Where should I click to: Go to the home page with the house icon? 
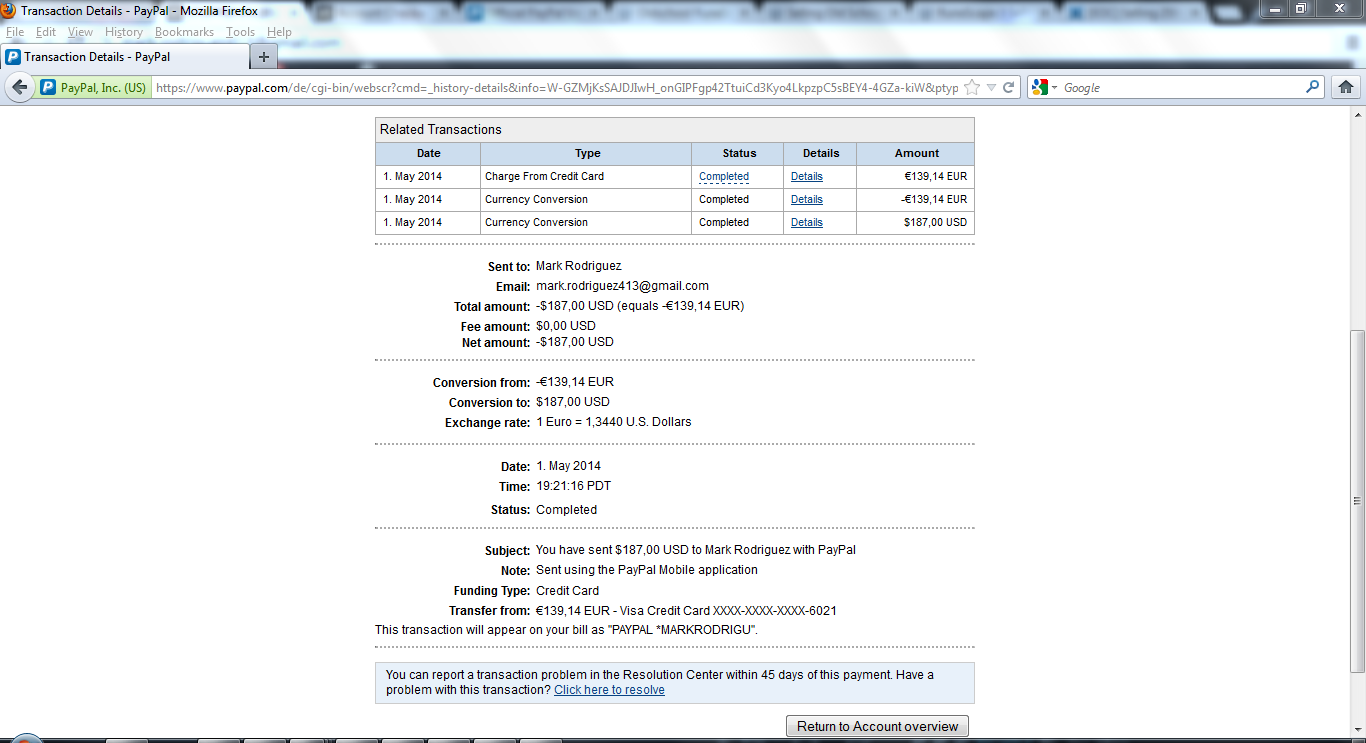1346,88
